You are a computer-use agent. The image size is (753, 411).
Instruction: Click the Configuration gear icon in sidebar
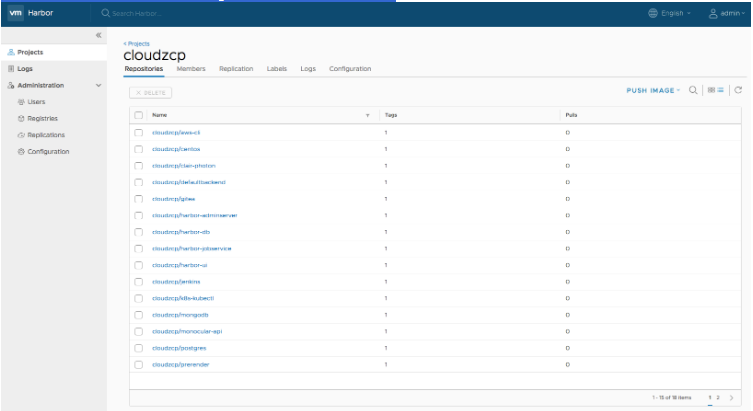coord(21,152)
